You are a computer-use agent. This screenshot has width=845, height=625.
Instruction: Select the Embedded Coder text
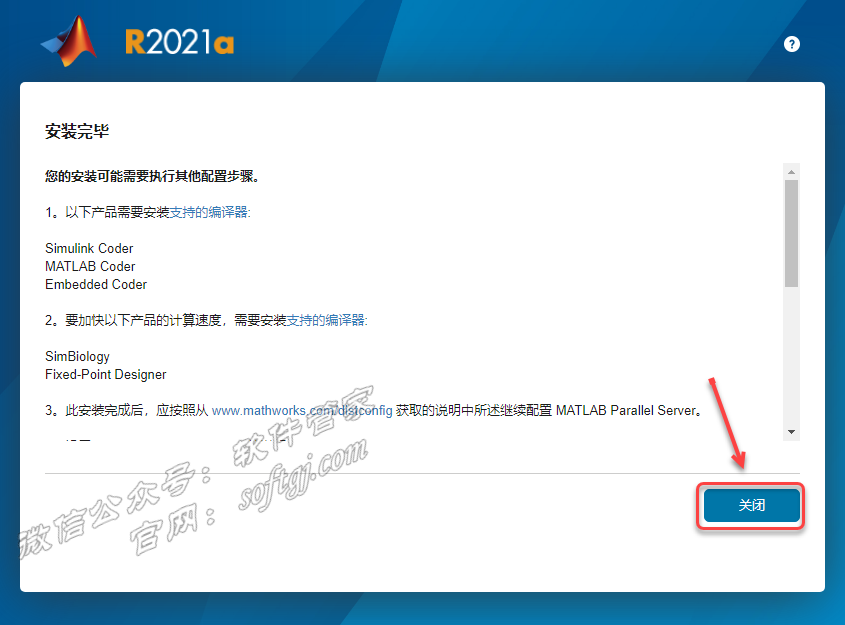96,284
